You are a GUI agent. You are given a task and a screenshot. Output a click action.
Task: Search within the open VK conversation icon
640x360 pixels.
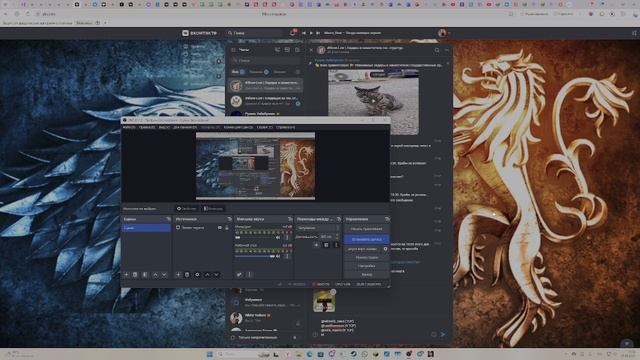437,50
